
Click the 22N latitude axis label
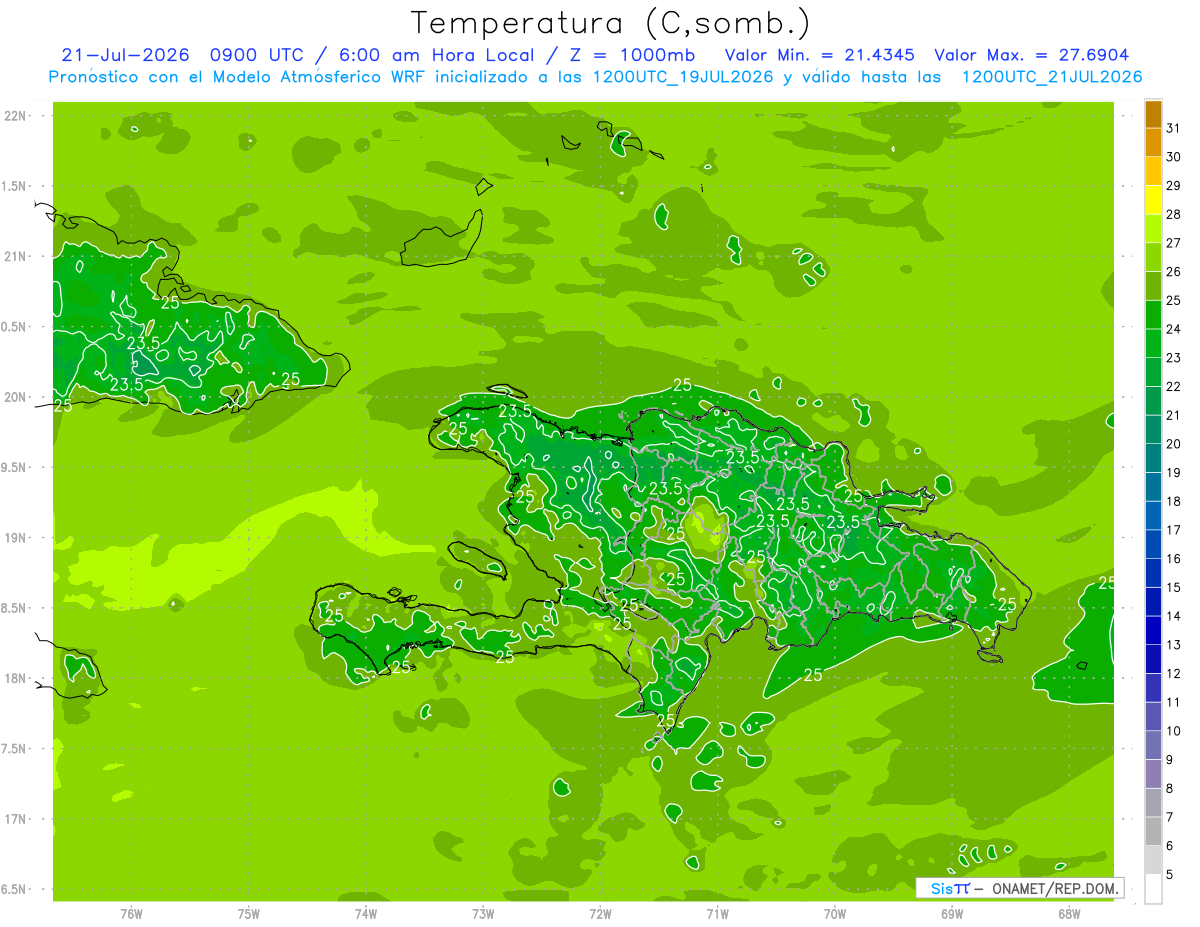point(16,116)
